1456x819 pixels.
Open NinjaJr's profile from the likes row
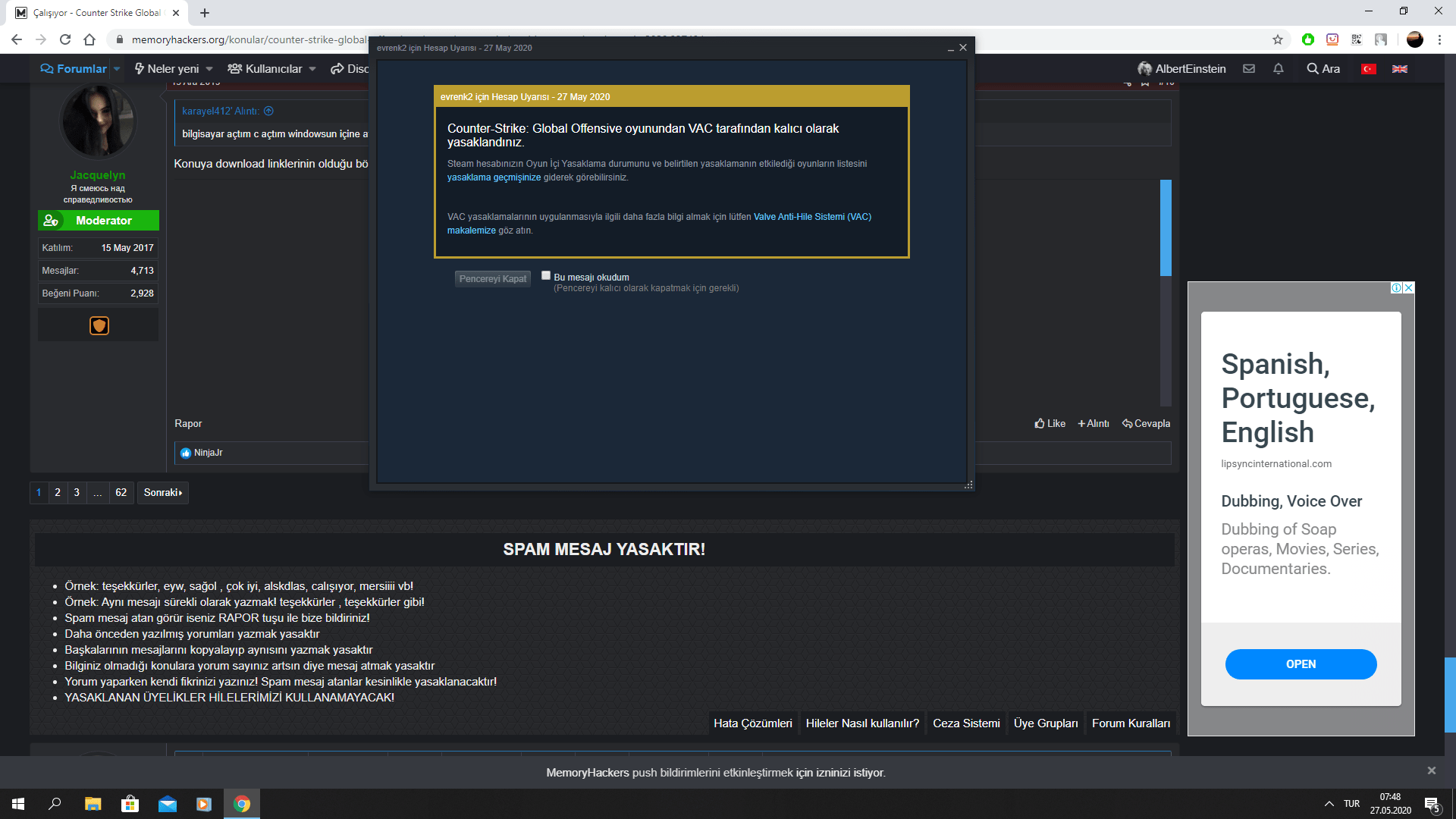pos(208,453)
